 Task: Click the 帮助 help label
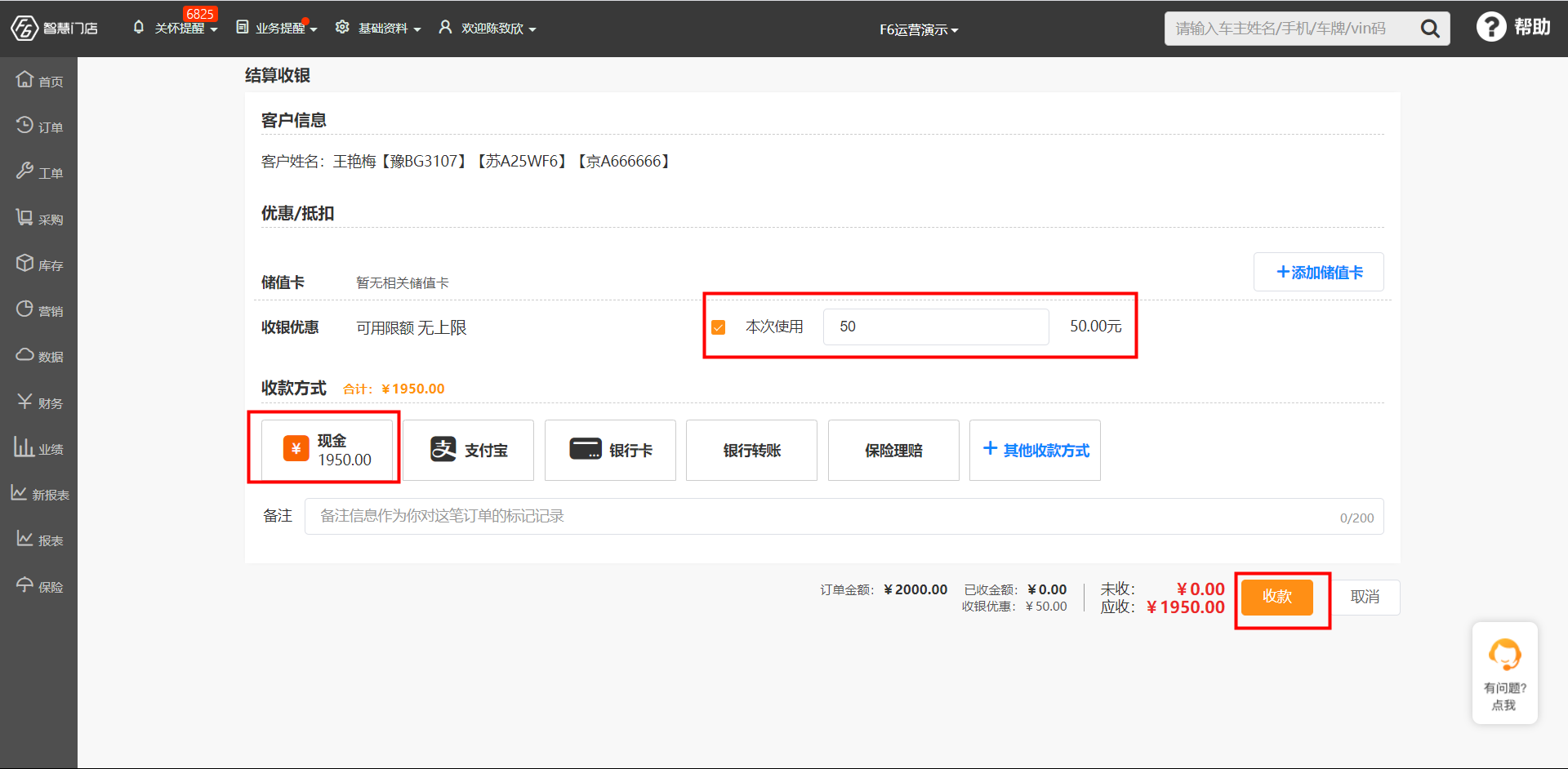tap(1532, 27)
